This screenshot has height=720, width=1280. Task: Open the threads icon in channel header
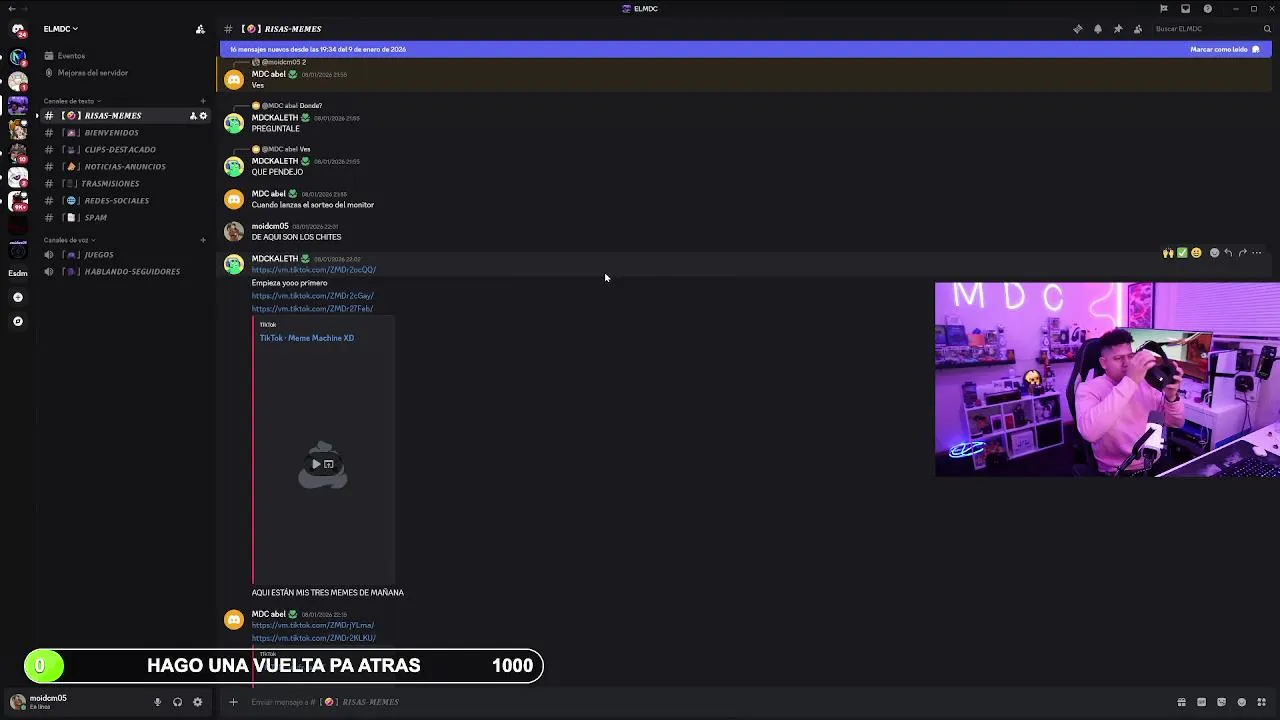[x=1077, y=29]
